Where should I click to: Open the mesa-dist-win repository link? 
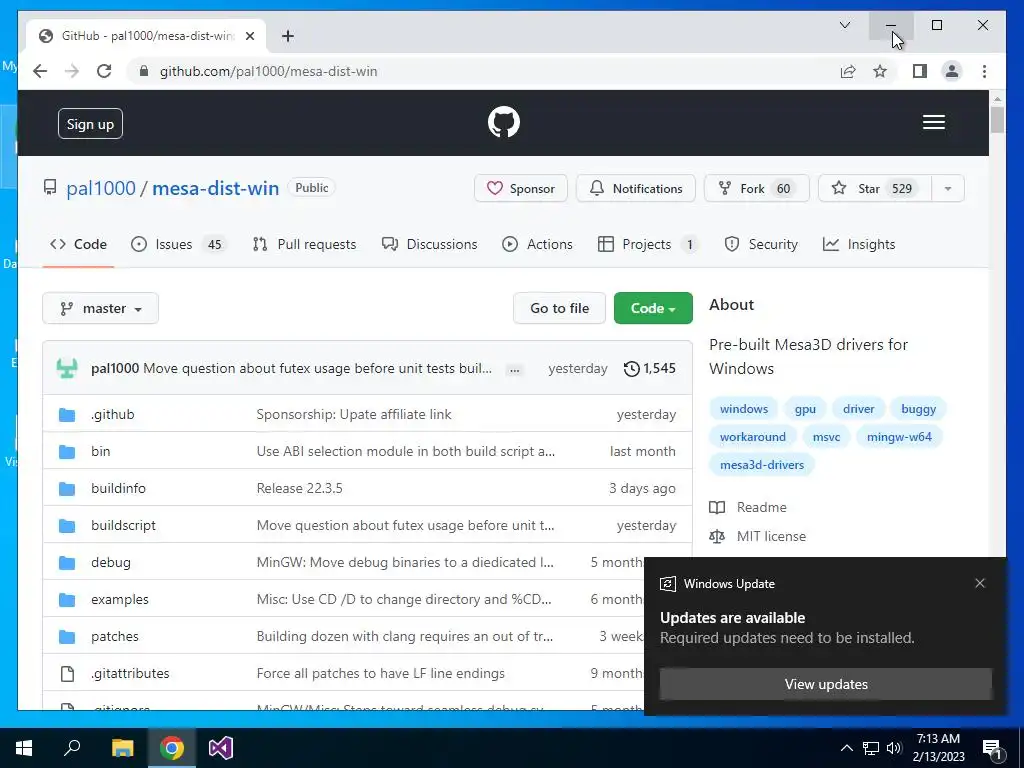216,188
